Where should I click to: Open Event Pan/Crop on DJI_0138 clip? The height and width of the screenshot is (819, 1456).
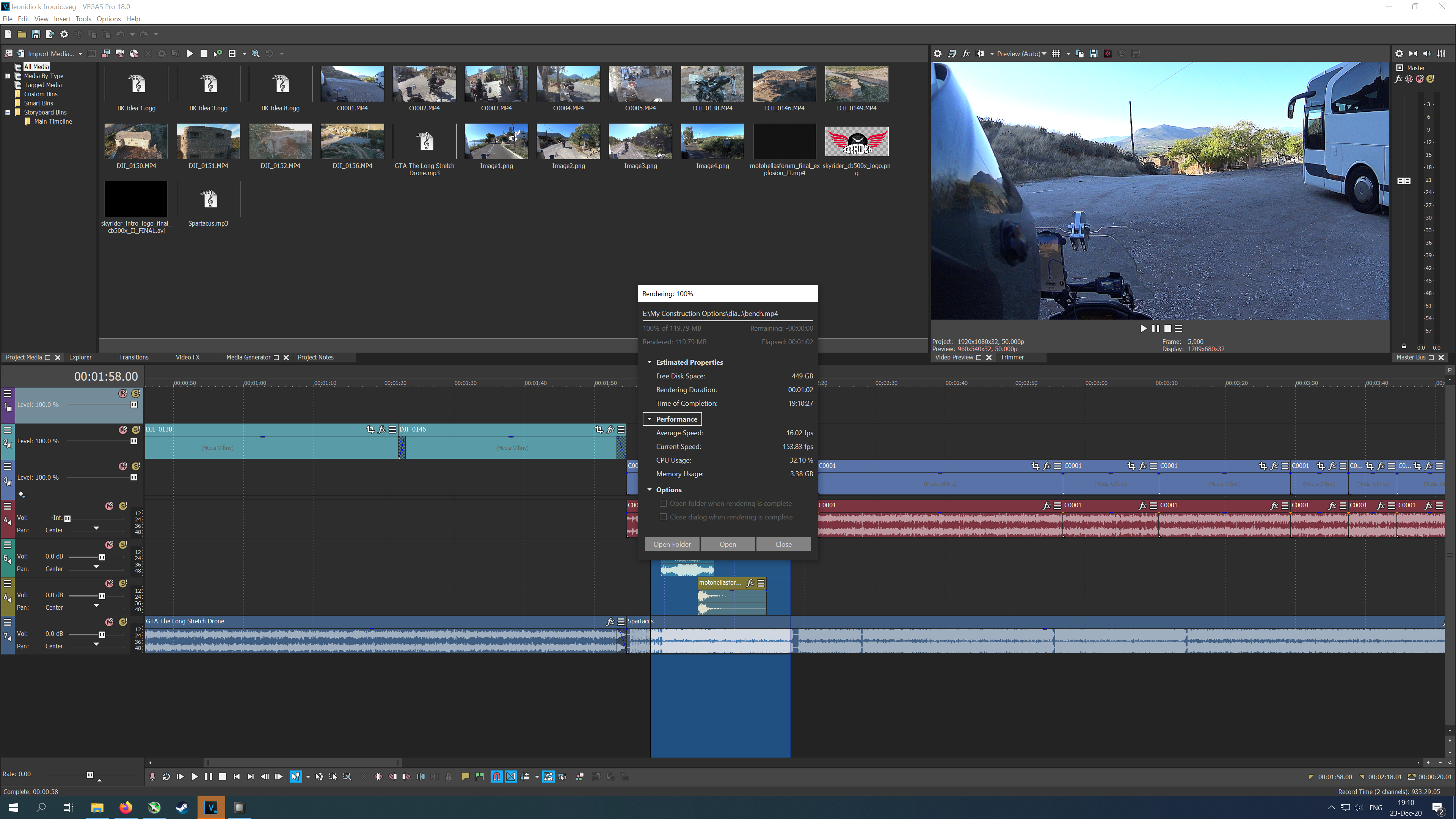tap(370, 430)
